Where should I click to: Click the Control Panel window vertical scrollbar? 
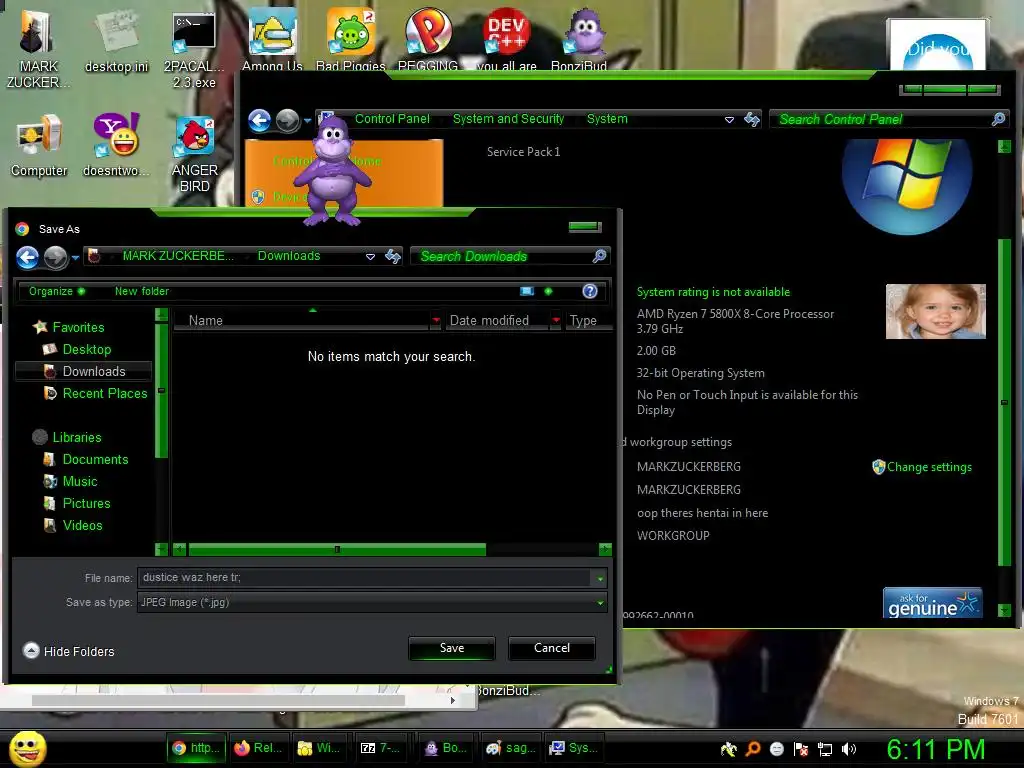[1004, 402]
